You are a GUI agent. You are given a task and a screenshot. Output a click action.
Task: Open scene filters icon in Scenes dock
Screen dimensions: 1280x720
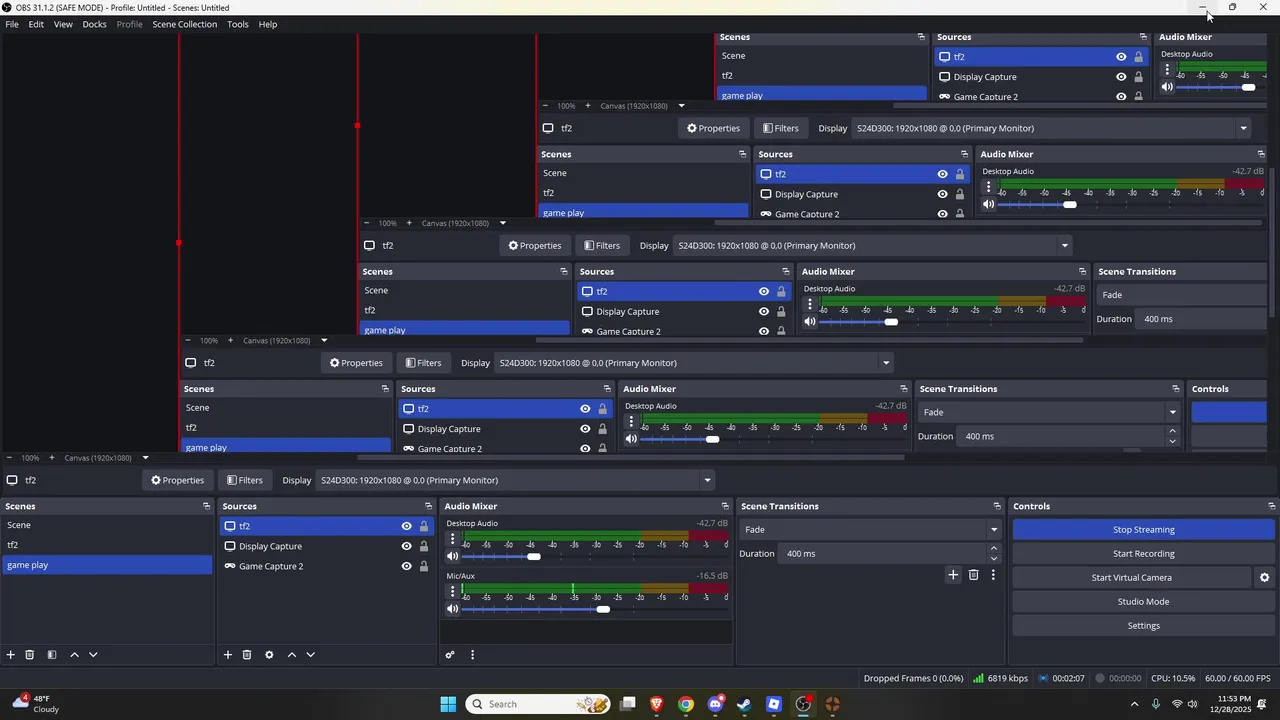click(x=52, y=655)
